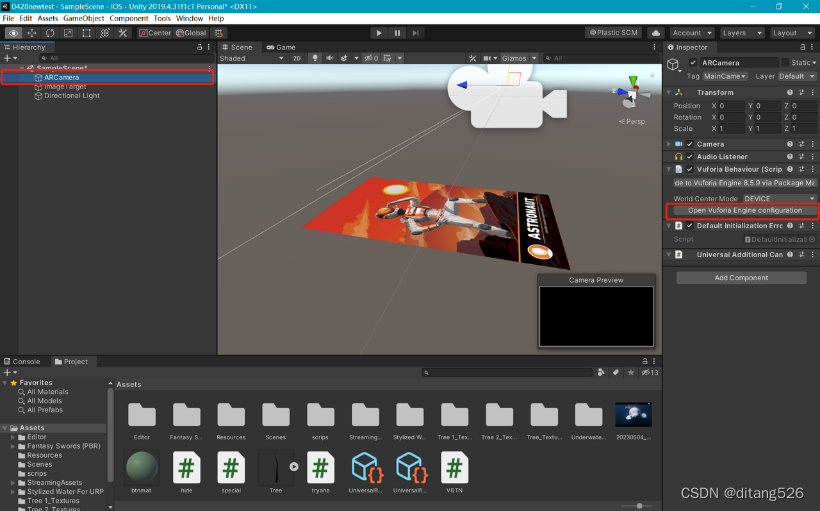The image size is (820, 511).
Task: Click the Add Component button
Action: click(x=742, y=278)
